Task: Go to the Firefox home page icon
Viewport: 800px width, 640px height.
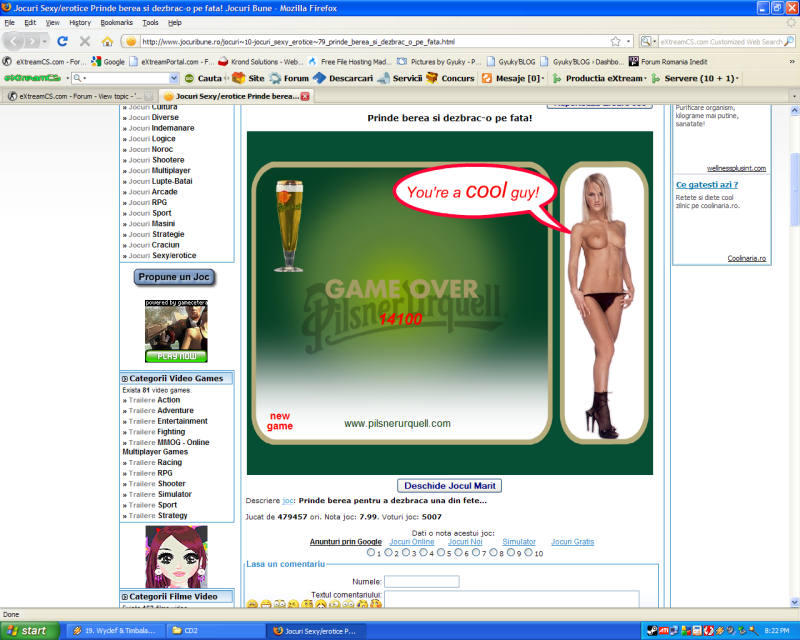Action: coord(107,41)
